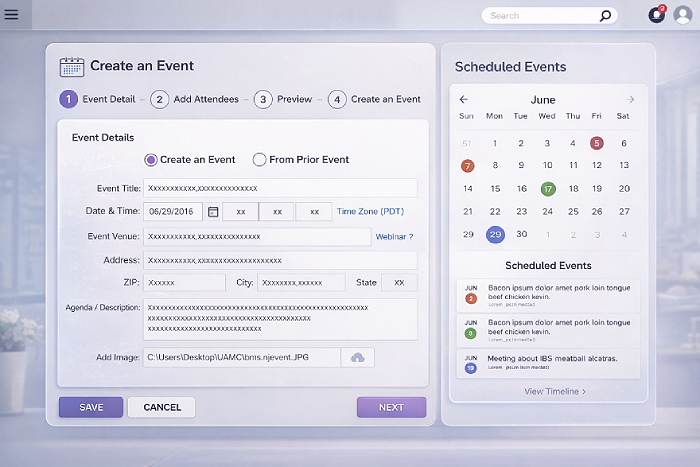
Task: Click the cloud upload image icon
Action: click(357, 357)
